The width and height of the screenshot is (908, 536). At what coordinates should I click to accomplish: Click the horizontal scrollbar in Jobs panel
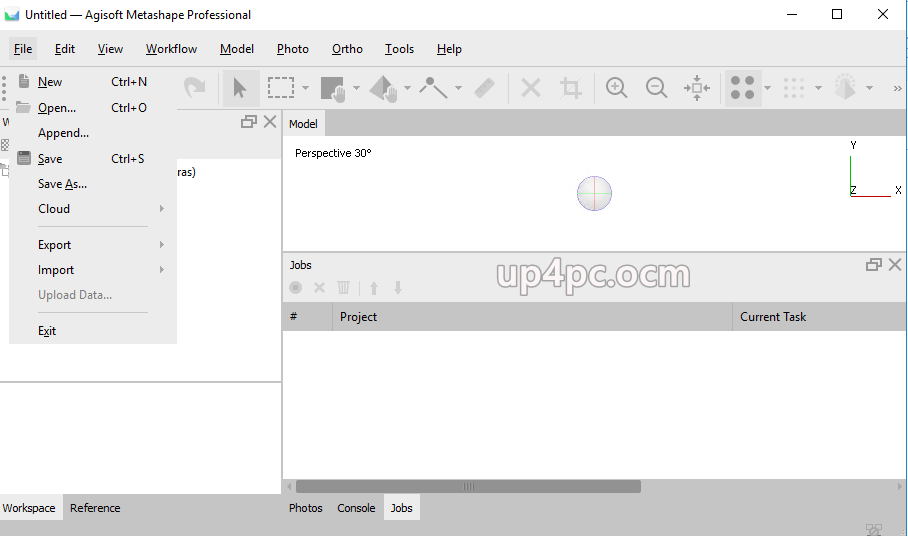(468, 486)
